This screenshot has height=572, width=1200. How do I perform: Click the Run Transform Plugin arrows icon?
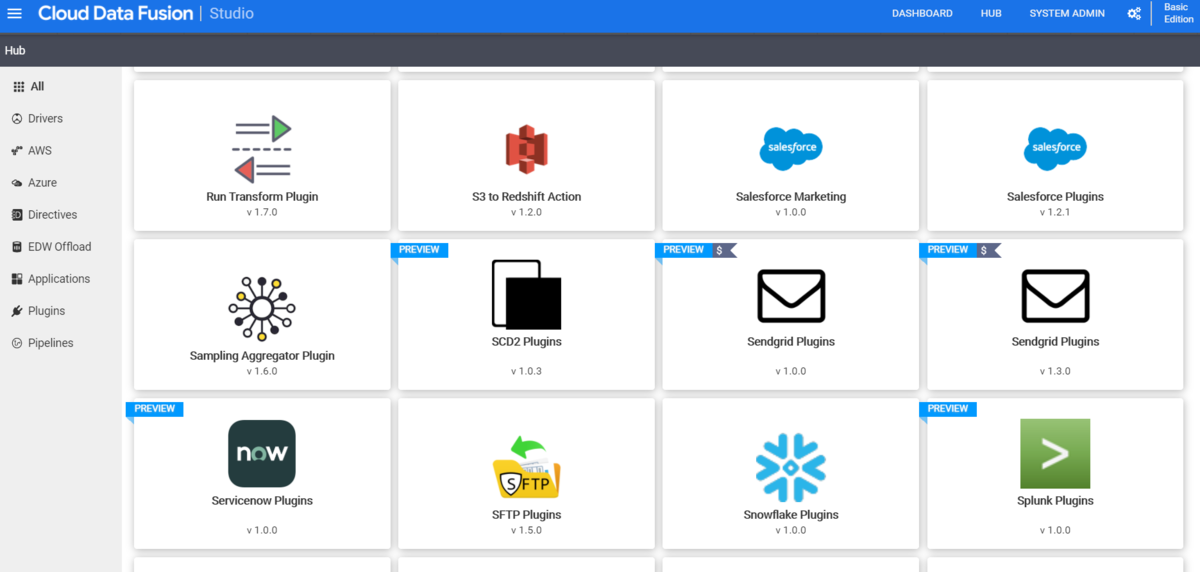tap(262, 149)
